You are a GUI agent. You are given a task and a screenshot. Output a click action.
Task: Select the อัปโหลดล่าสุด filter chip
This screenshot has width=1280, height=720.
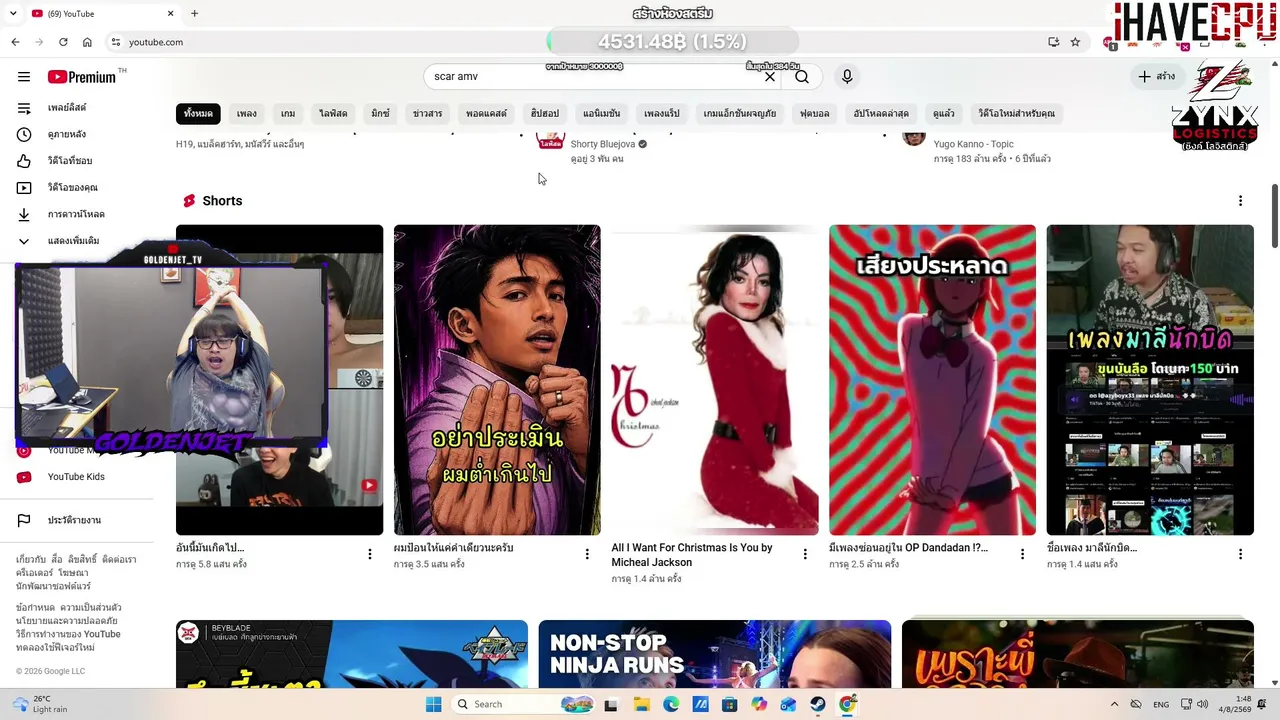coord(881,114)
